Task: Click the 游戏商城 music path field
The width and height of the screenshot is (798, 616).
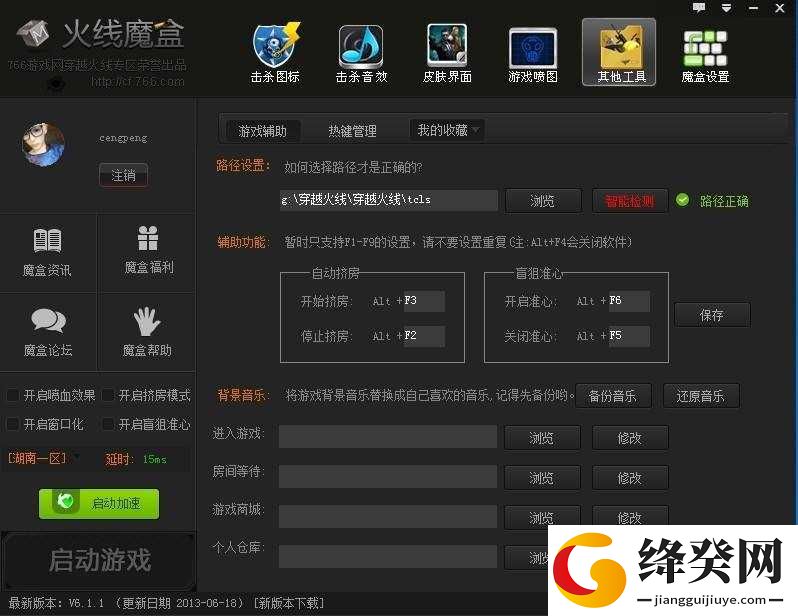Action: 388,516
